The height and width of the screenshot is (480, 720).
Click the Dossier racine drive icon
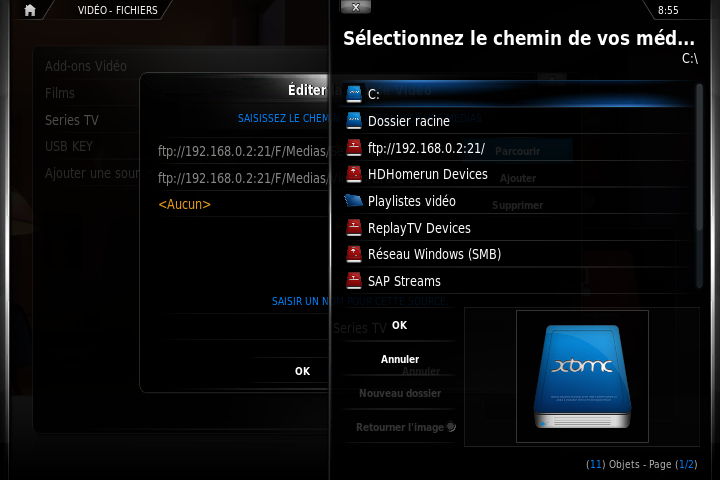[x=354, y=120]
